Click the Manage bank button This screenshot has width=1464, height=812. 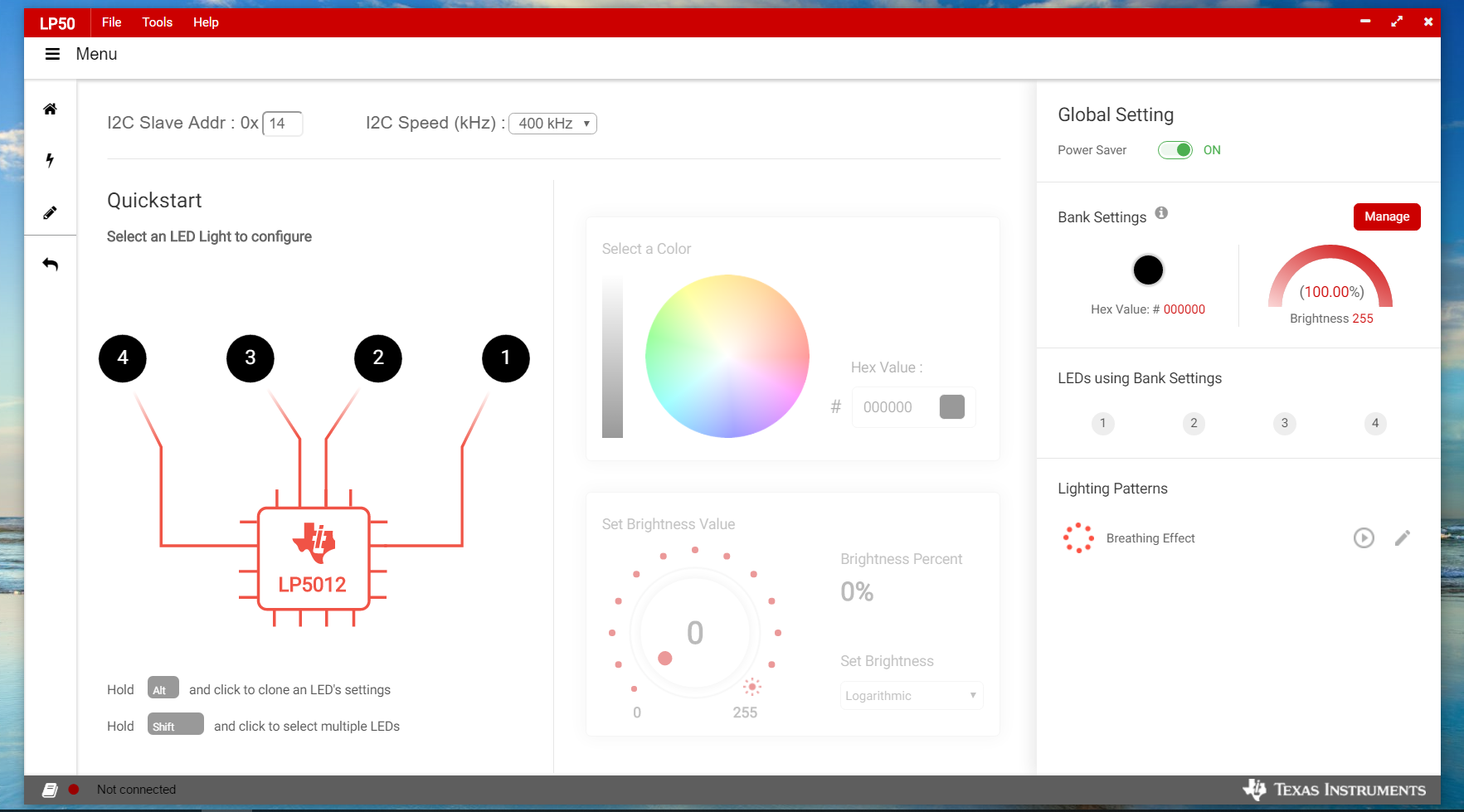[1387, 216]
